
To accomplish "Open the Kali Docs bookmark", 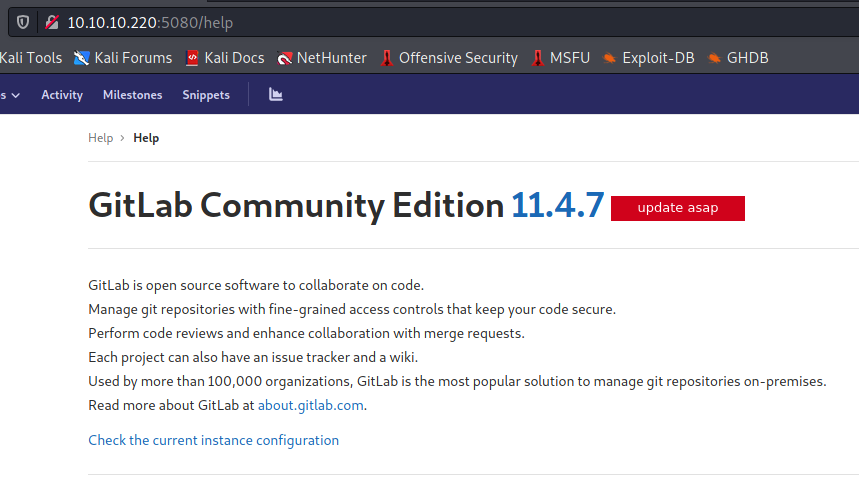I will click(x=225, y=58).
